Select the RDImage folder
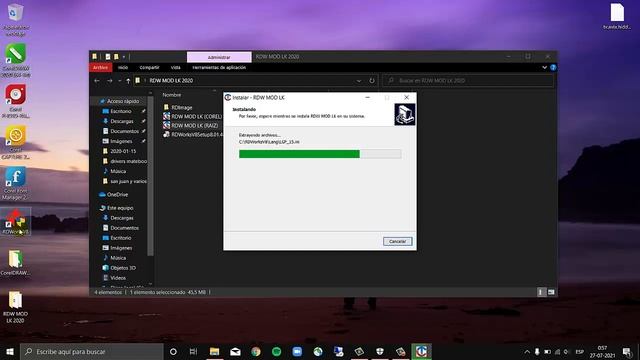This screenshot has width=640, height=360. click(182, 107)
